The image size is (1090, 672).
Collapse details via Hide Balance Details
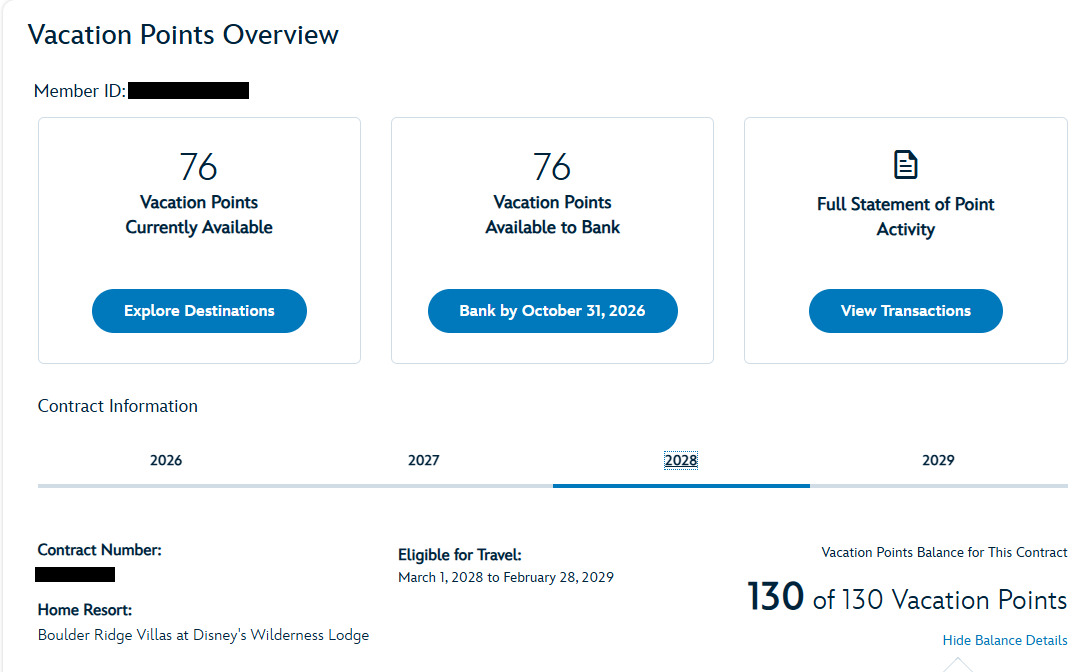[1004, 640]
